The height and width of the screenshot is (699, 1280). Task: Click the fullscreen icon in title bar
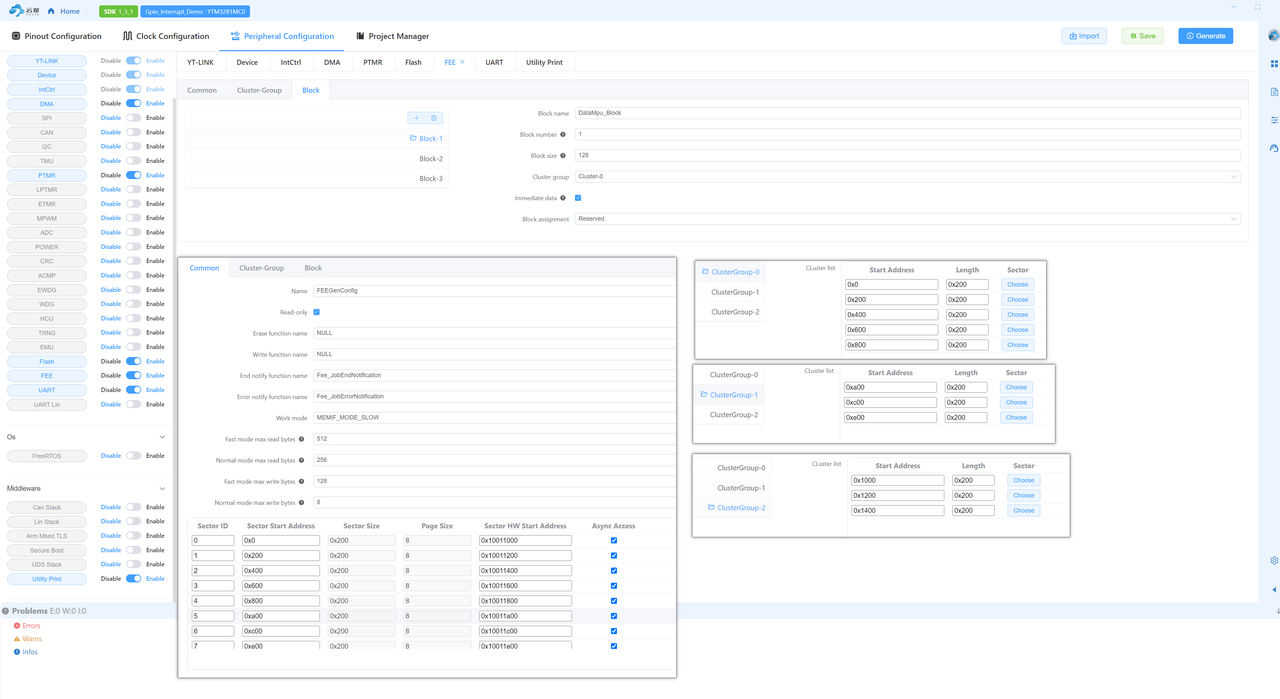coord(1258,7)
